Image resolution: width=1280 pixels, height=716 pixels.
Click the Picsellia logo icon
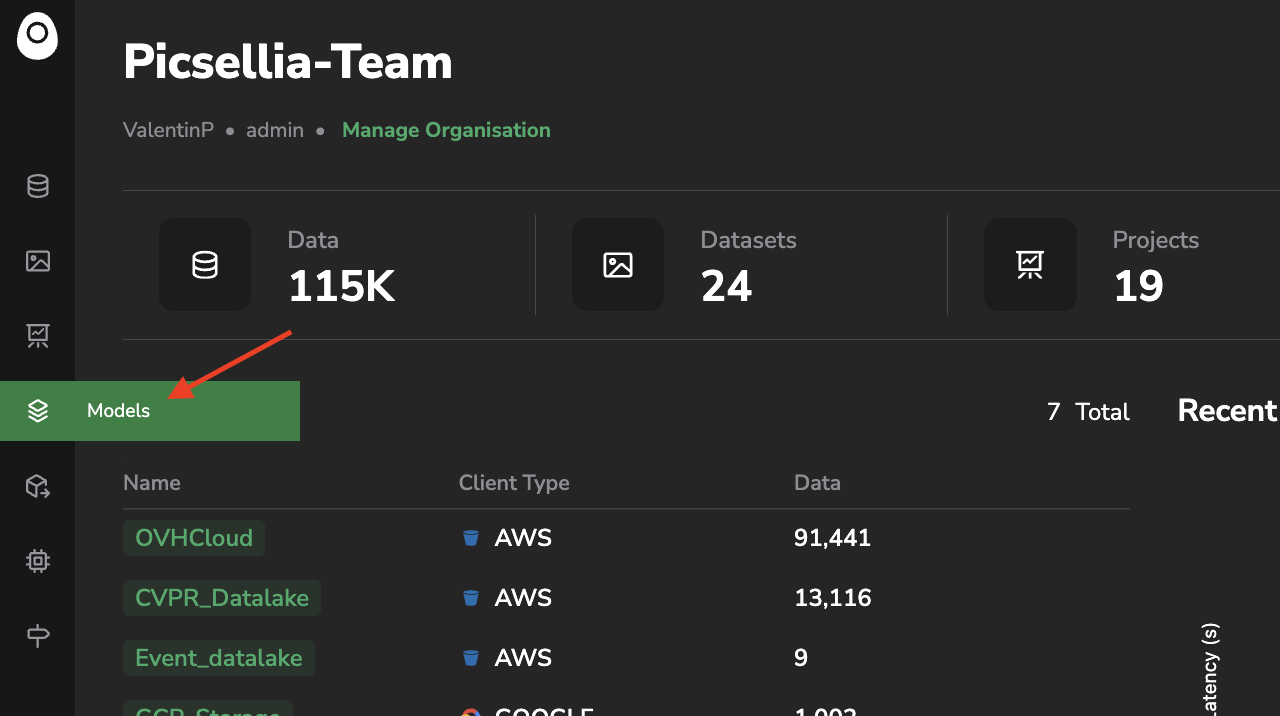pyautogui.click(x=37, y=36)
